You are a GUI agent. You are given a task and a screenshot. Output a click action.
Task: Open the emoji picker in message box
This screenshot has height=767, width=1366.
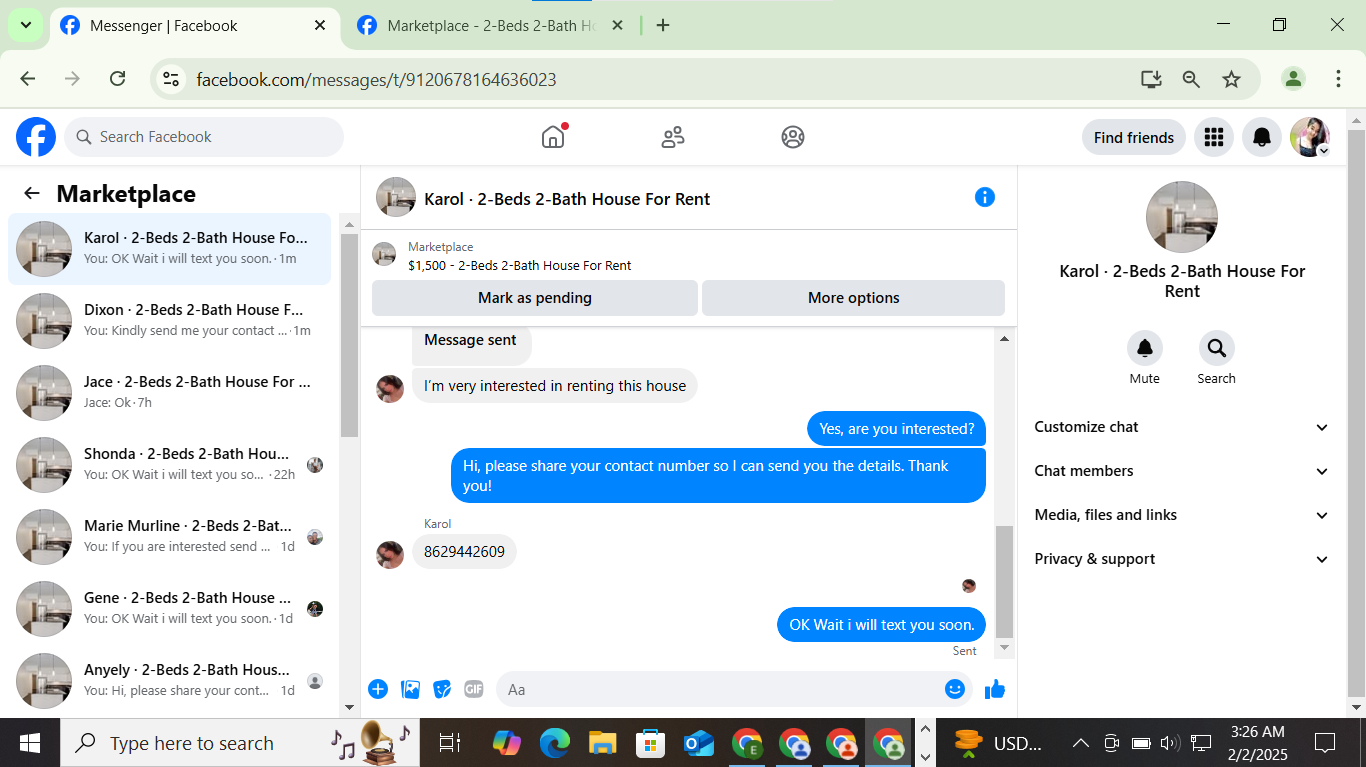click(x=955, y=689)
